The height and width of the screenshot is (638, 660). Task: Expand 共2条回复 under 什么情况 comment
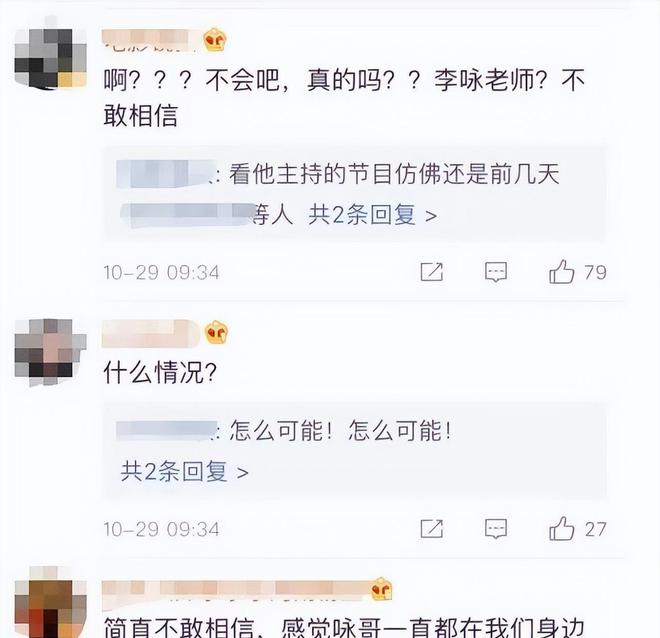pos(184,472)
